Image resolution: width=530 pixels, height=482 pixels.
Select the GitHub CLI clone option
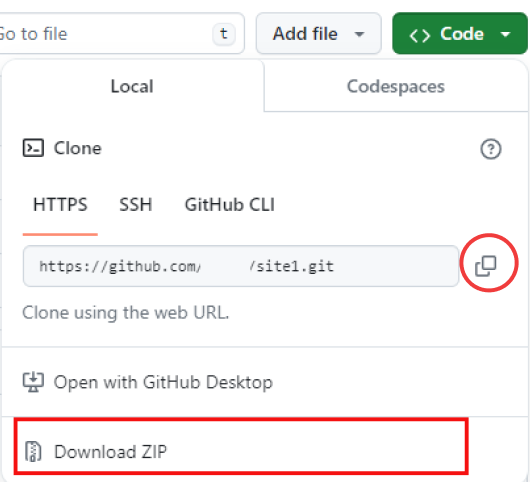click(x=230, y=205)
